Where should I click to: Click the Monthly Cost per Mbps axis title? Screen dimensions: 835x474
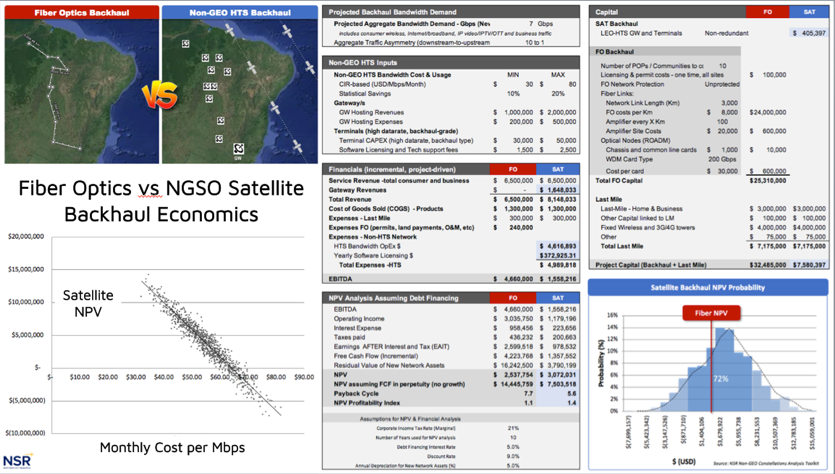coord(173,447)
